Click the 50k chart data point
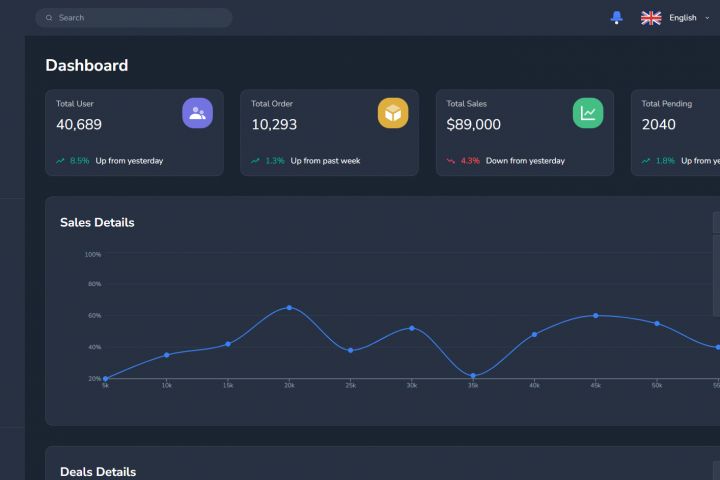This screenshot has height=480, width=720. (657, 323)
